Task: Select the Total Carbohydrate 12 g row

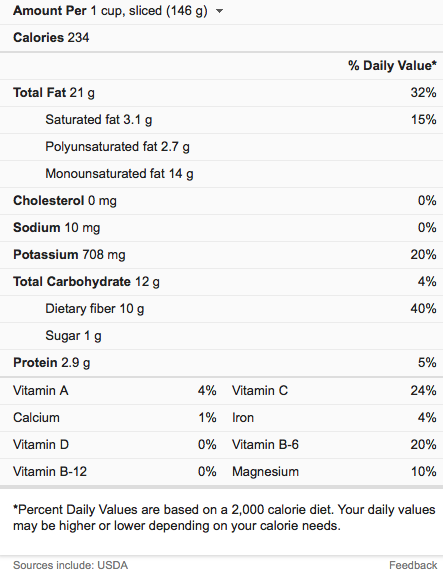Action: [x=222, y=282]
